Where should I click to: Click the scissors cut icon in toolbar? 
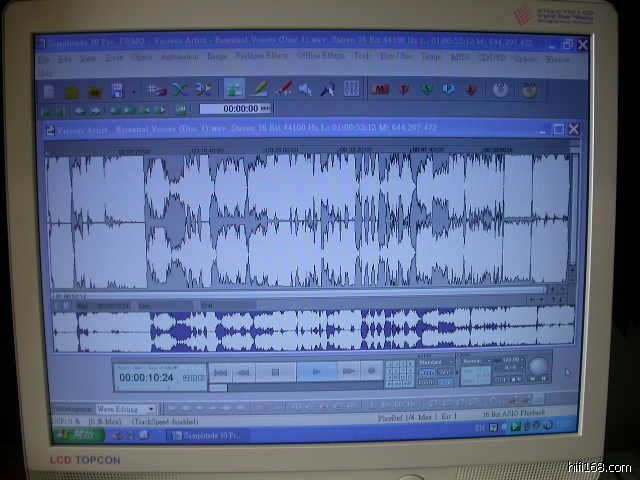pyautogui.click(x=179, y=89)
